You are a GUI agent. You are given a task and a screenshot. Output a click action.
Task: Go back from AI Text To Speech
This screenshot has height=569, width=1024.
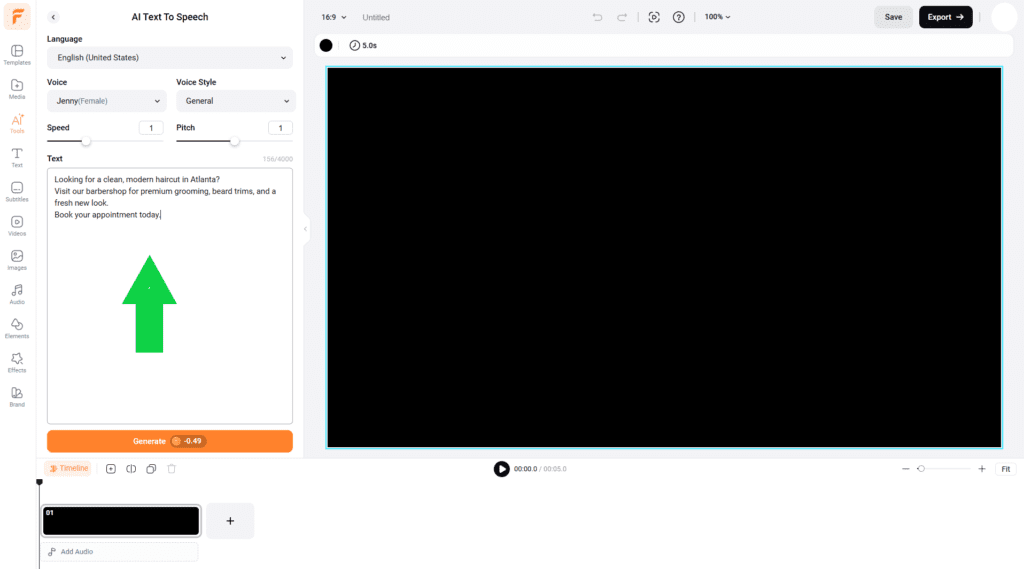(x=54, y=17)
